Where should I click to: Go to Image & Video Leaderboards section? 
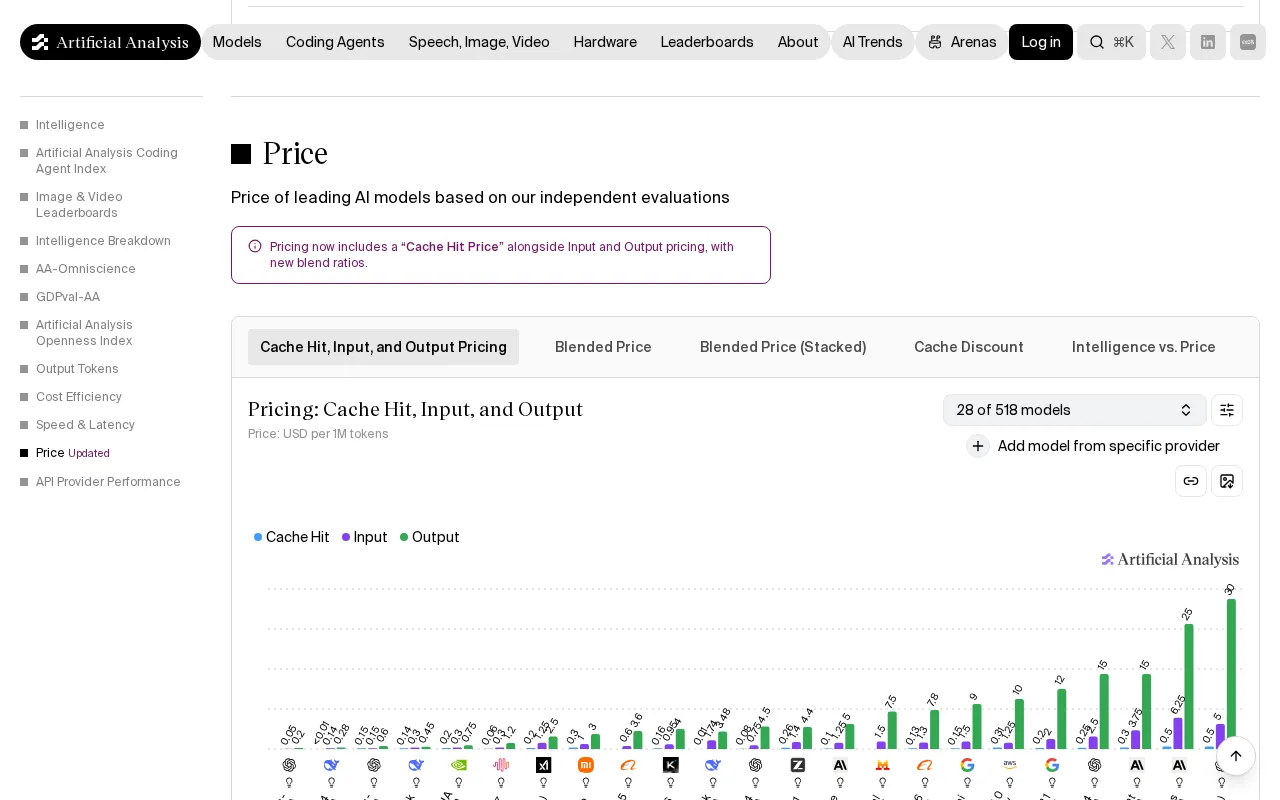[x=79, y=205]
